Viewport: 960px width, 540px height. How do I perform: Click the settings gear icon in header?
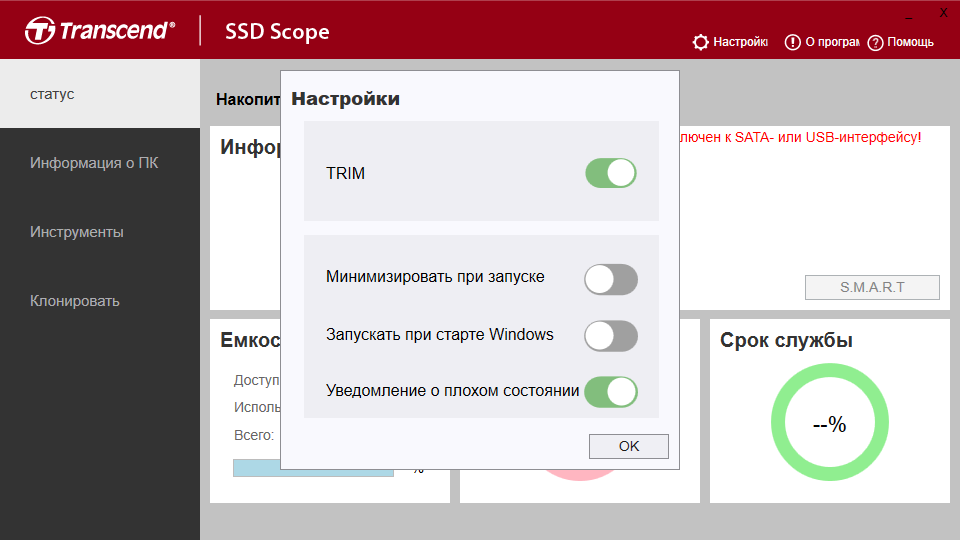click(700, 42)
